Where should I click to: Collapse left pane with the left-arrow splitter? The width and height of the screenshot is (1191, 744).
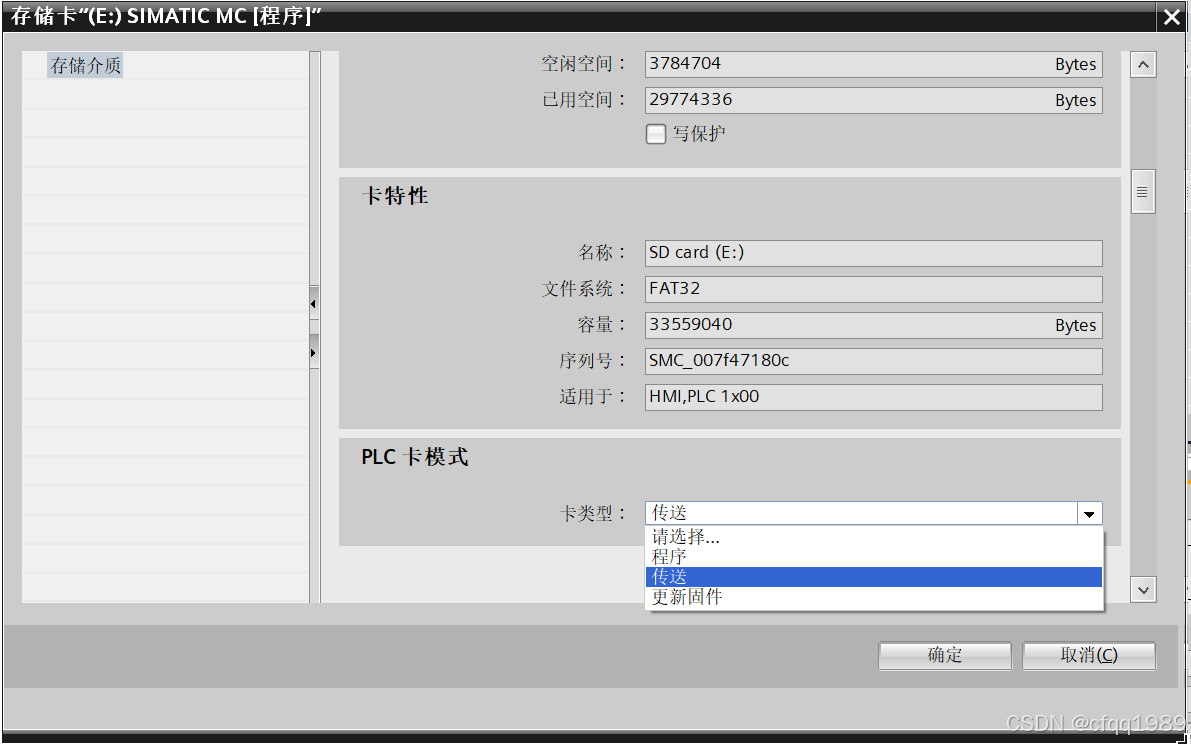(x=314, y=304)
